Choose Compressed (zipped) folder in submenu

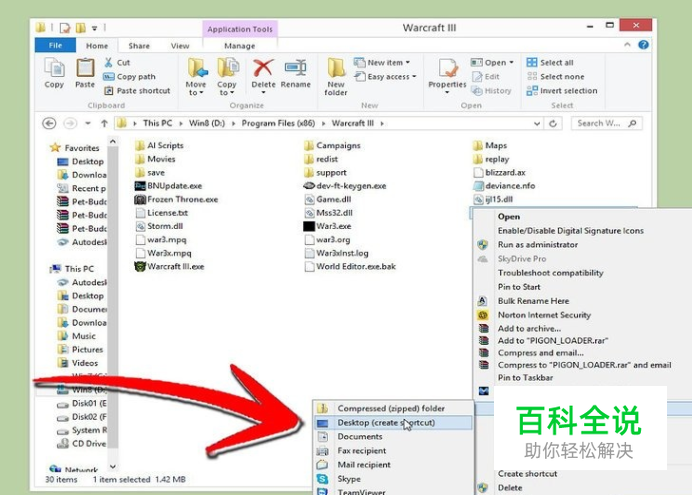click(x=393, y=409)
